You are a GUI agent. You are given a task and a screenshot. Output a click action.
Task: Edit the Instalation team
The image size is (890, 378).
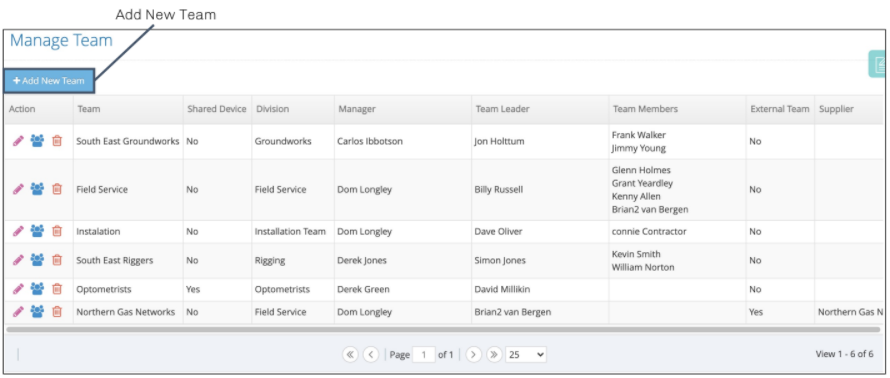tap(18, 231)
